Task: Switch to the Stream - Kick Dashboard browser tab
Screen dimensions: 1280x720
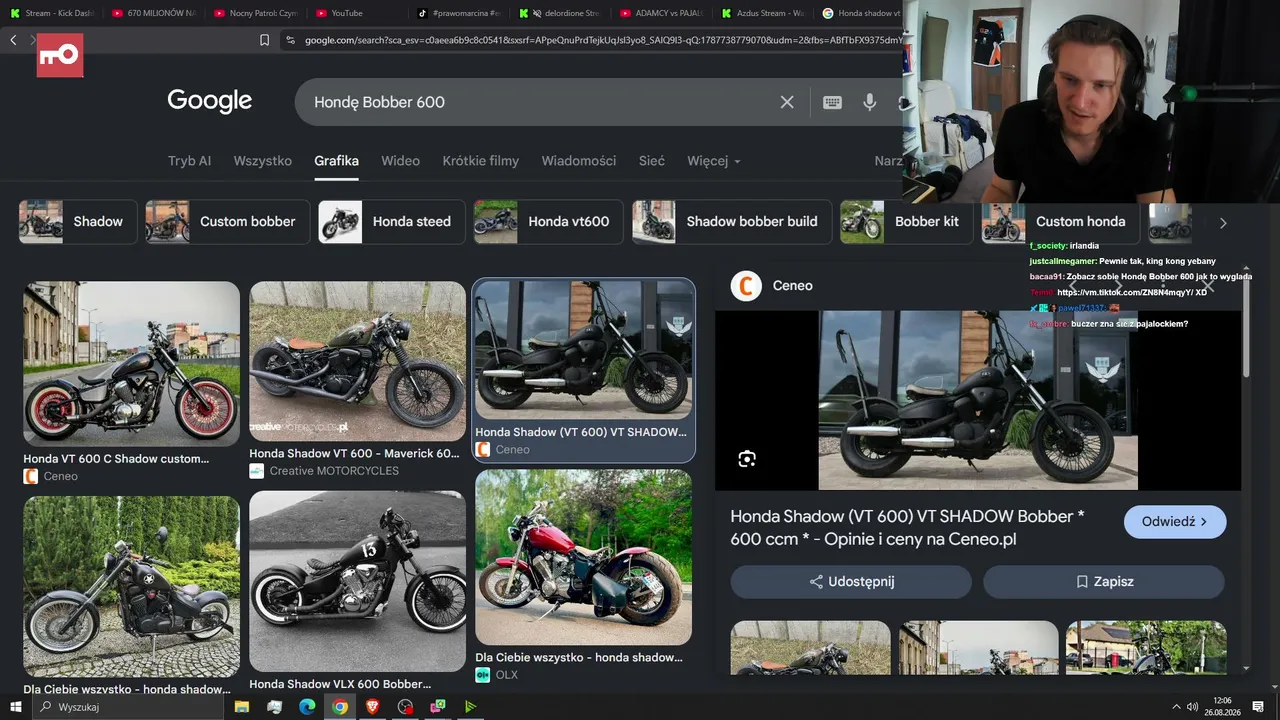Action: [x=52, y=13]
